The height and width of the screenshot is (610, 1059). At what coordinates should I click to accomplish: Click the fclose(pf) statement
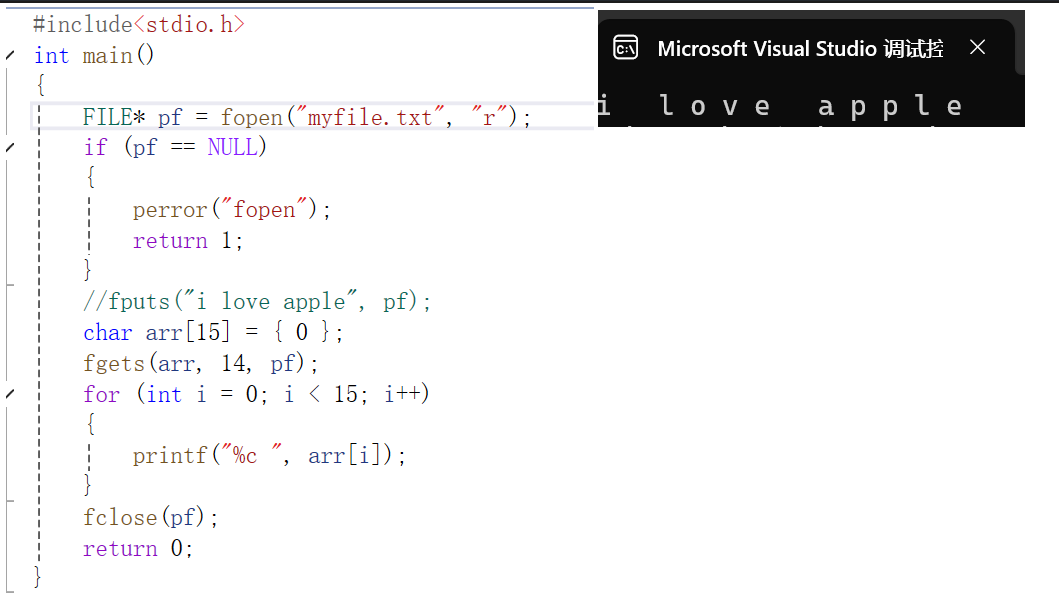coord(151,517)
